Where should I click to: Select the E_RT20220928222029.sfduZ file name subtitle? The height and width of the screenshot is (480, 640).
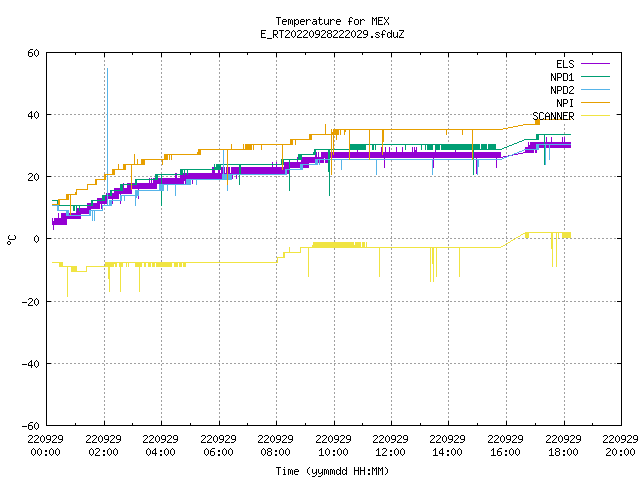coord(332,34)
